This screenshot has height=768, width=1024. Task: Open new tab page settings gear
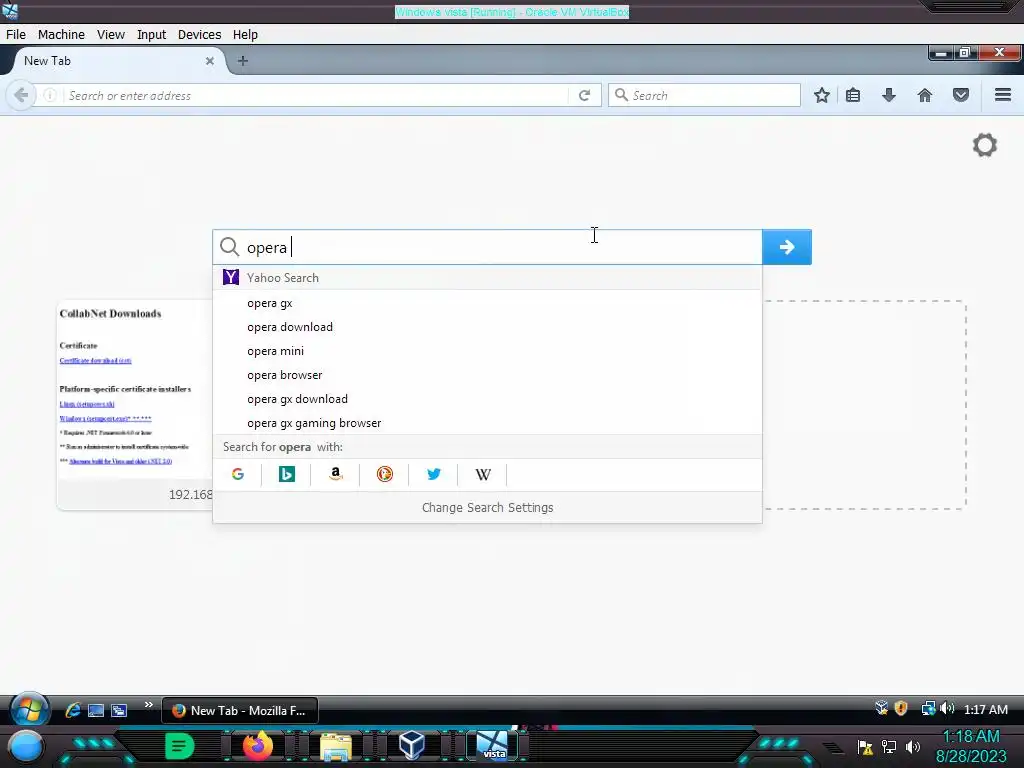pos(985,144)
